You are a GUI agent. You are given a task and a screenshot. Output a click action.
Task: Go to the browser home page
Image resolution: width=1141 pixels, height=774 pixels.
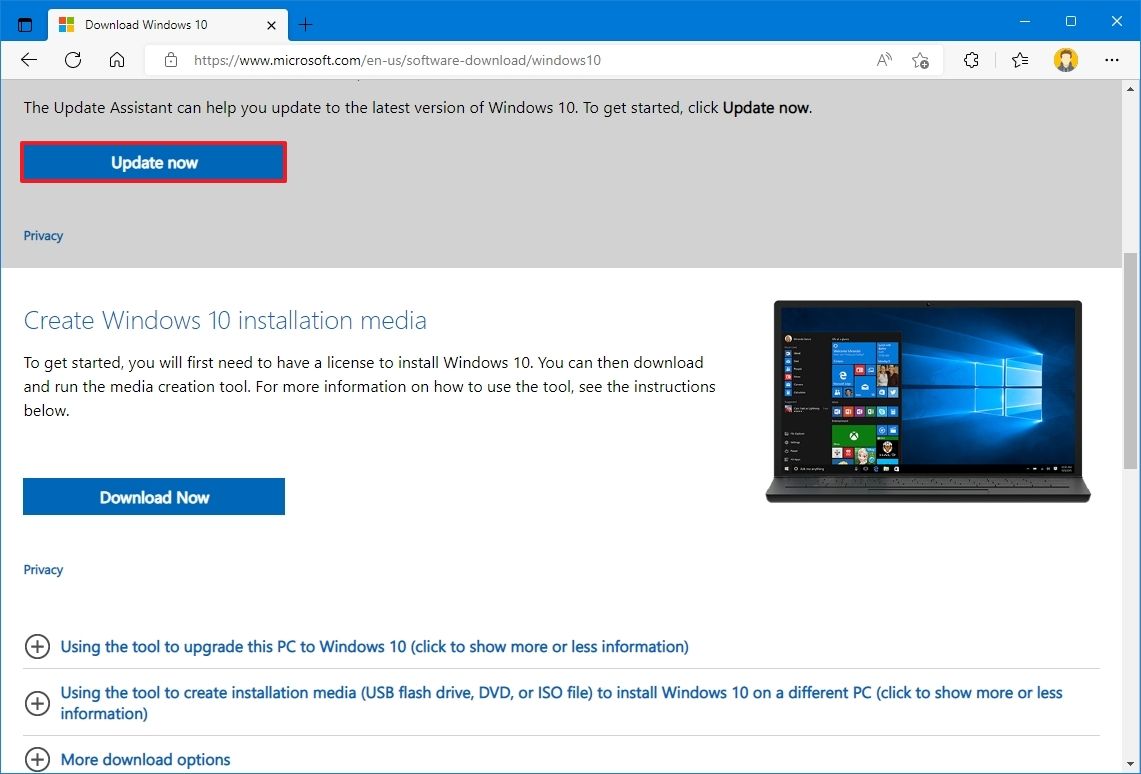pos(116,60)
